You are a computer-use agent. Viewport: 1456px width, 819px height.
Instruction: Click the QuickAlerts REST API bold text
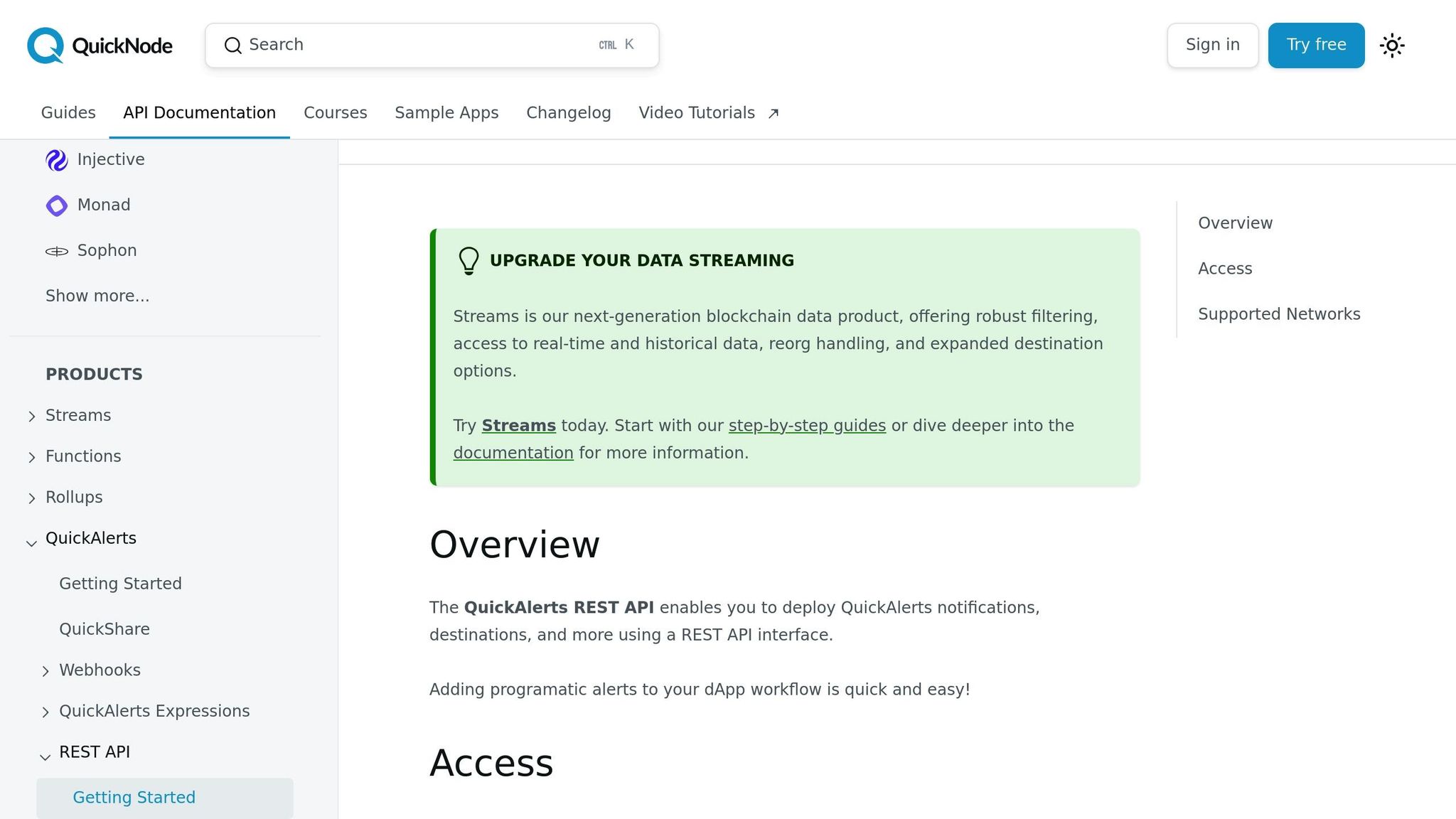point(559,607)
